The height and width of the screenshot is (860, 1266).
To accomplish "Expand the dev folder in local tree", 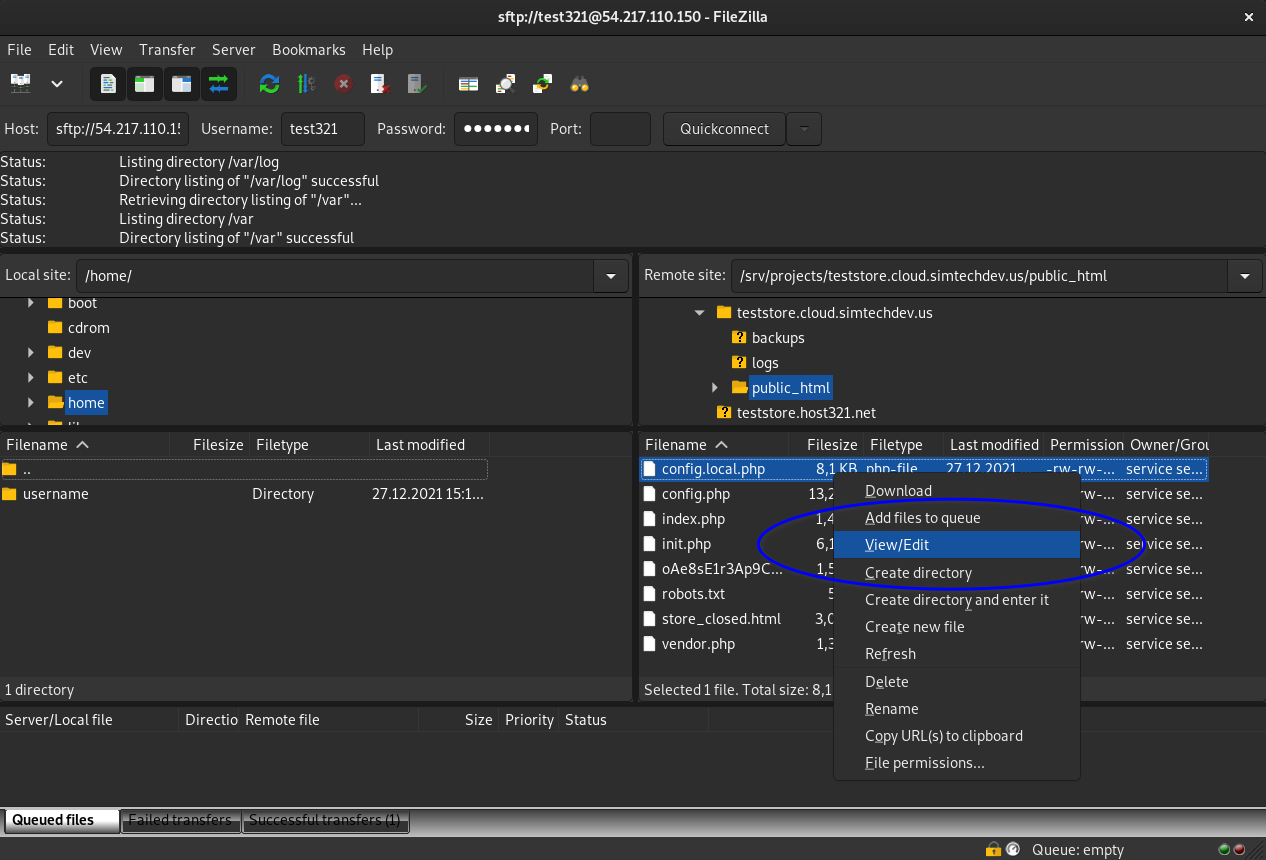I will point(31,353).
